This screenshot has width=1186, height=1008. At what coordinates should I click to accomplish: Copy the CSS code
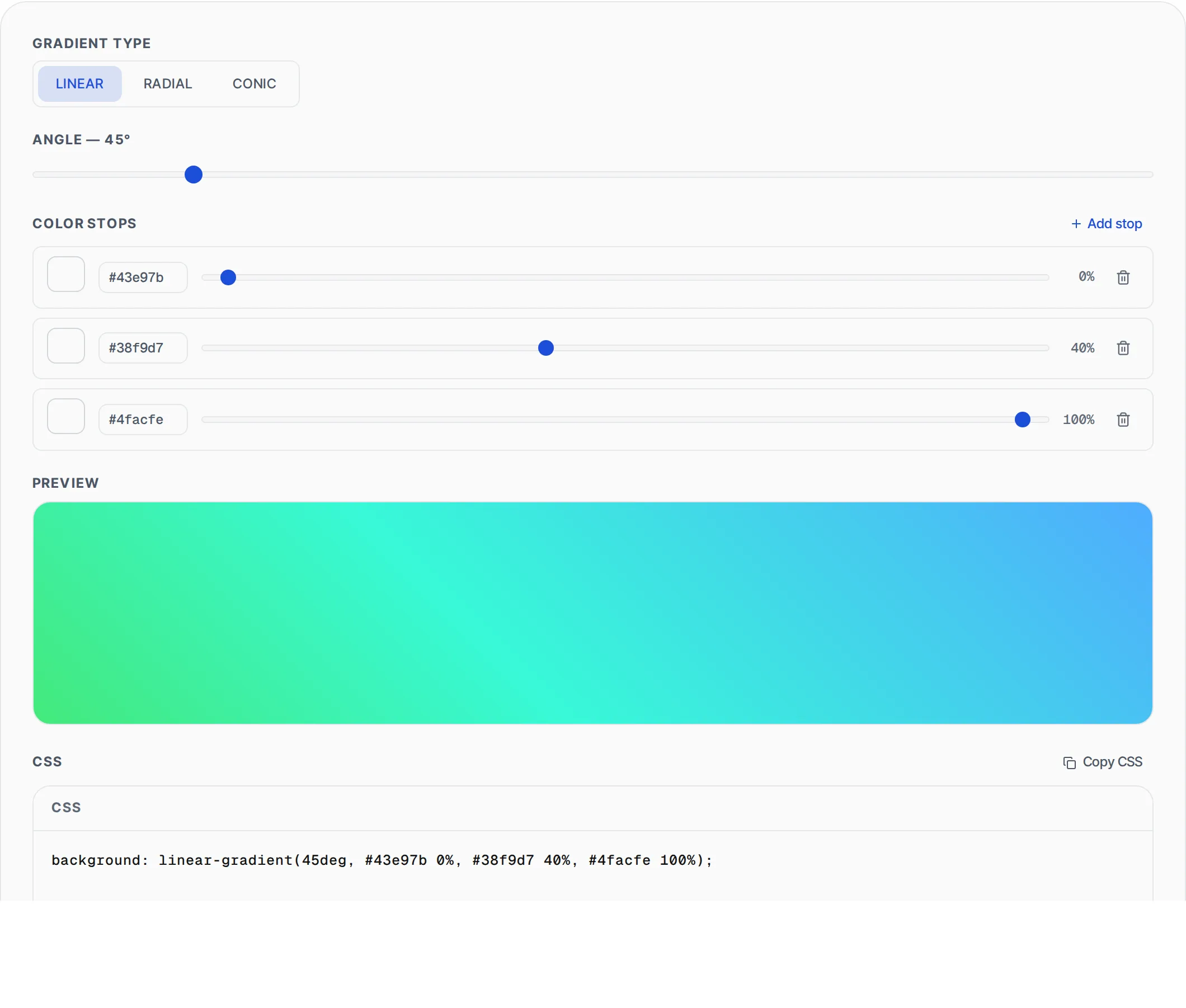tap(1103, 762)
